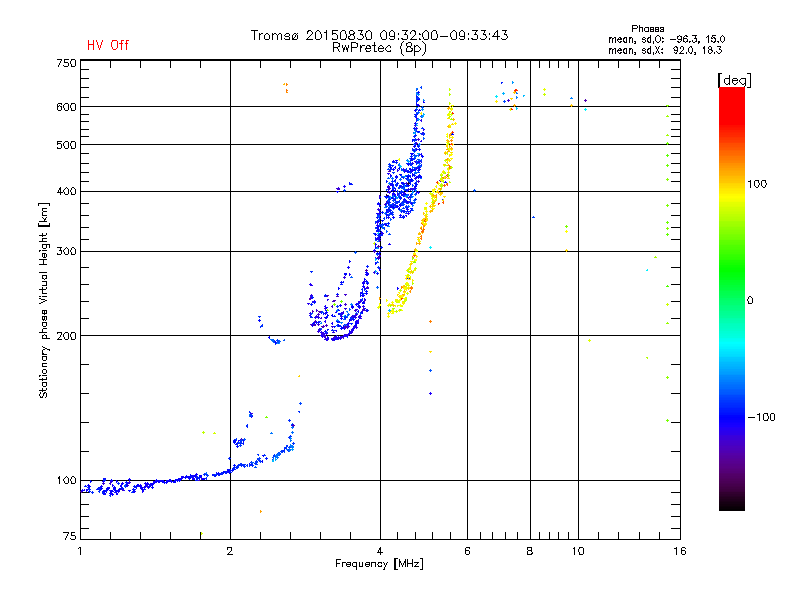Click the 'Phases' heading text
This screenshot has height=600, width=800.
coord(647,29)
